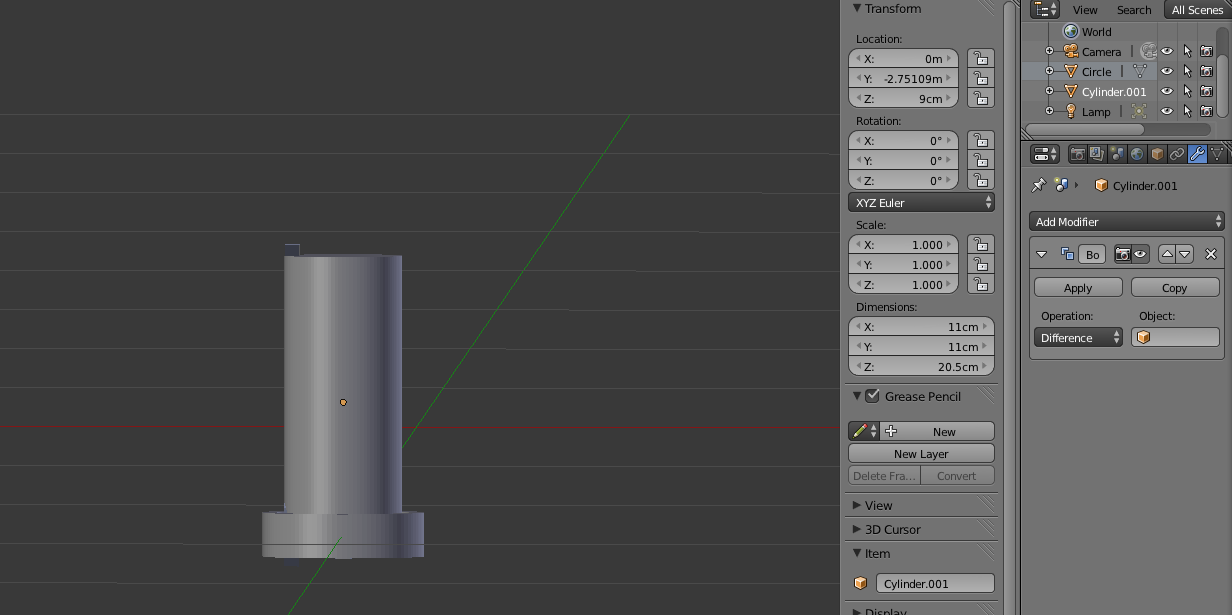Image resolution: width=1232 pixels, height=615 pixels.
Task: Open the Object Data triangle tab icon
Action: coord(1217,154)
